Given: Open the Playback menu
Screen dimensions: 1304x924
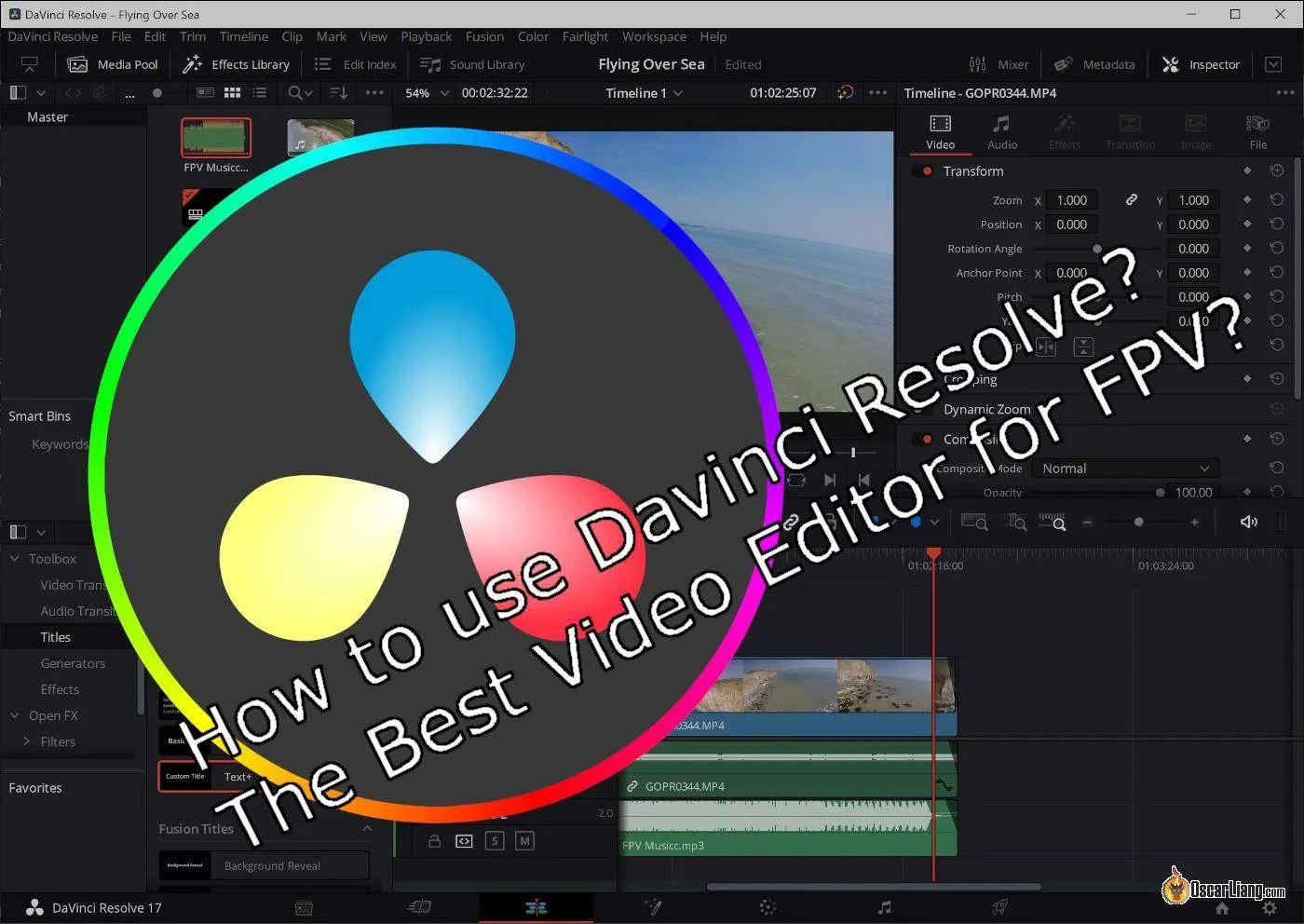Looking at the screenshot, I should [427, 36].
